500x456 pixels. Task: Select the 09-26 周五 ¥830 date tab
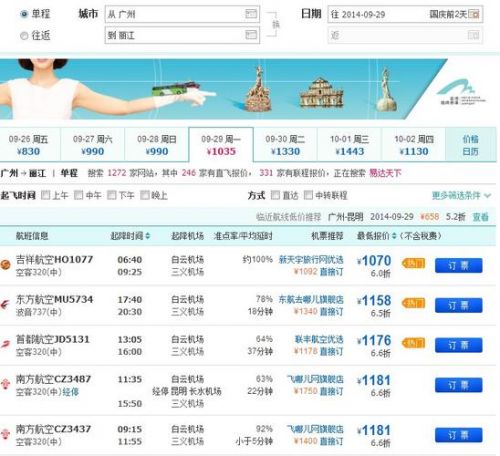point(29,145)
